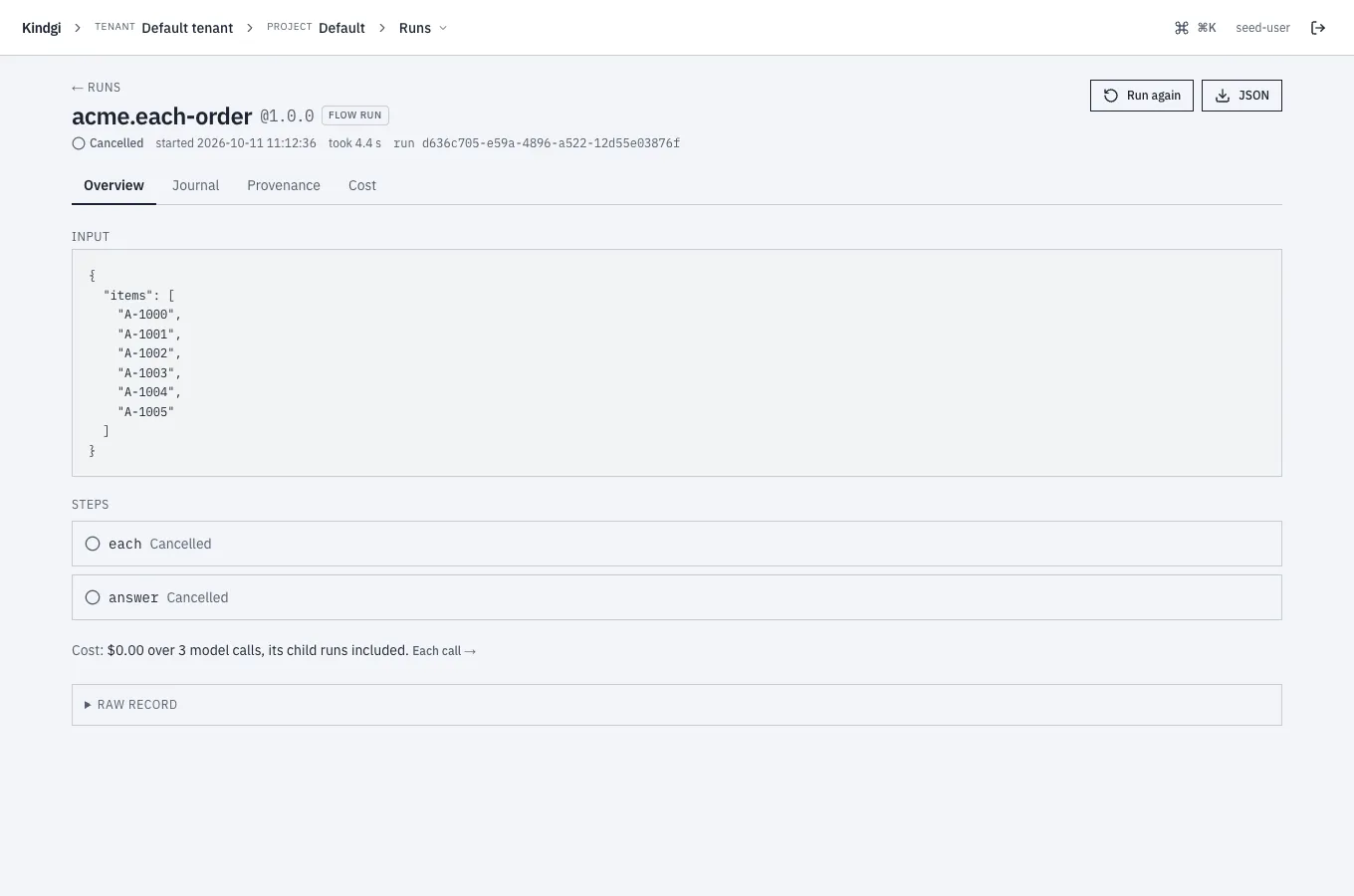1354x896 pixels.
Task: Click the answer step row
Action: click(x=677, y=597)
